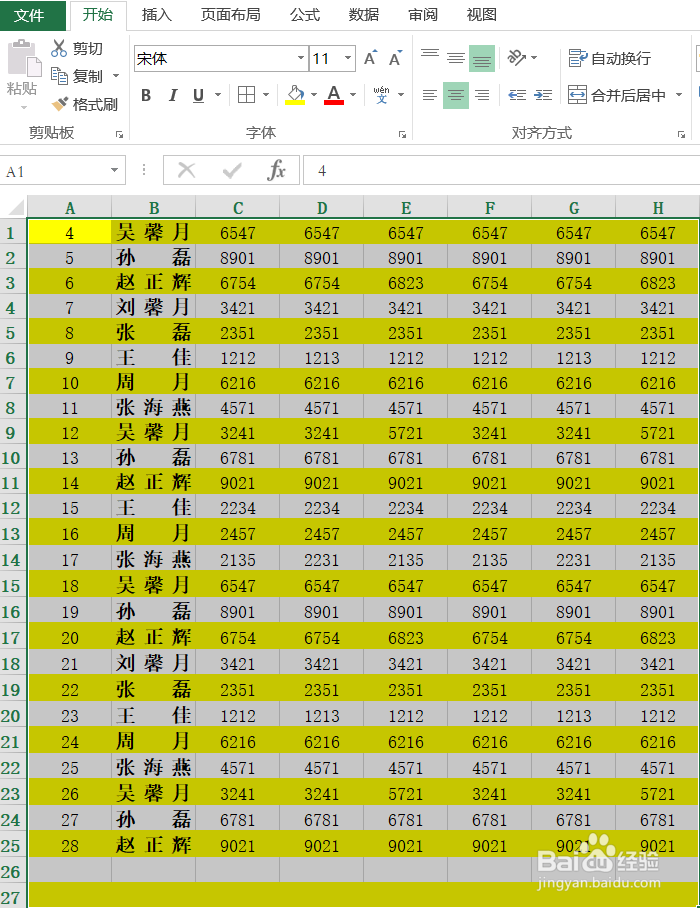
Task: Select row 26 header
Action: point(12,872)
